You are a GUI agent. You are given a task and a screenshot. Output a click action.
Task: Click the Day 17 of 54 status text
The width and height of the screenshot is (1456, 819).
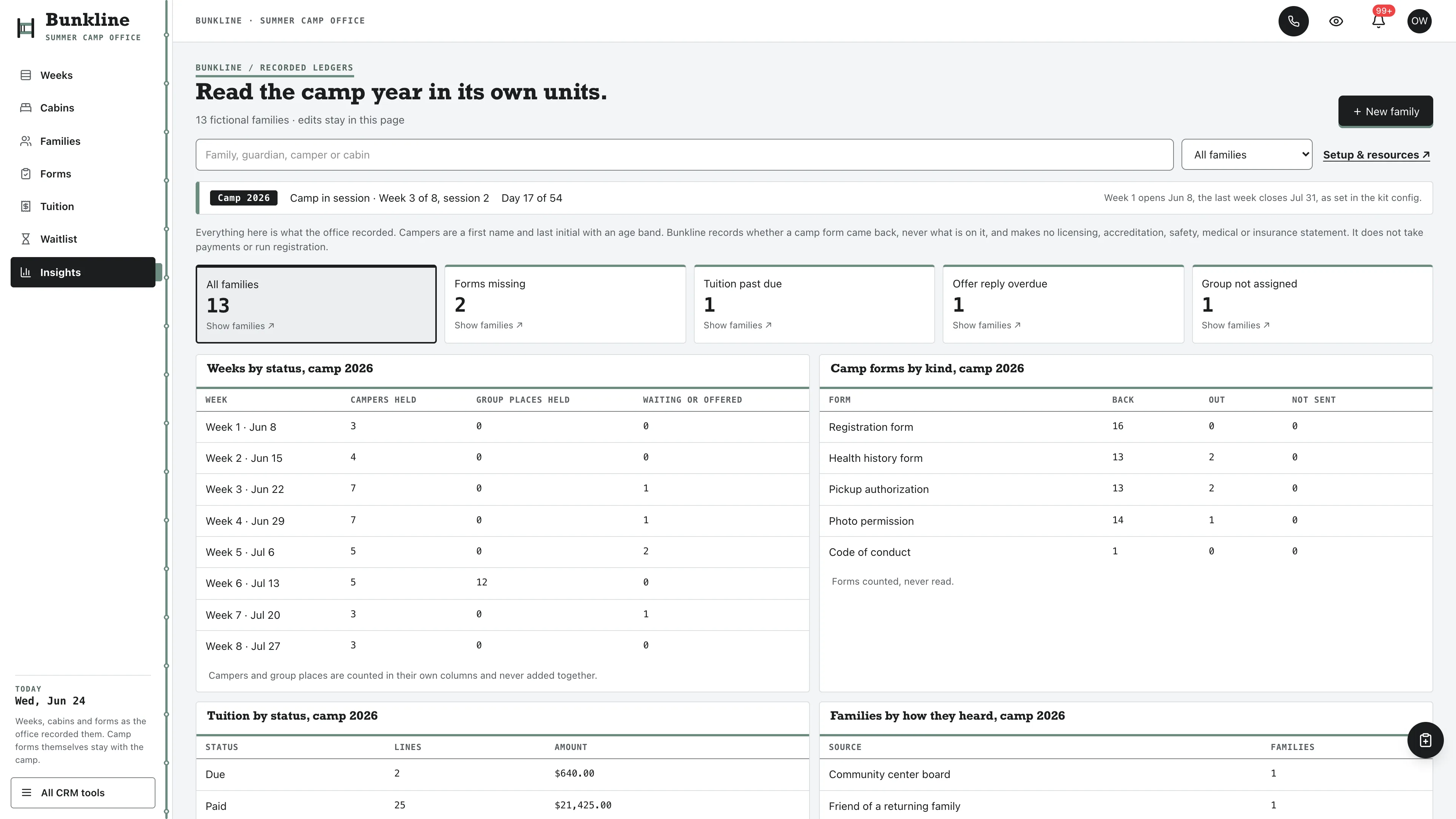click(x=531, y=198)
